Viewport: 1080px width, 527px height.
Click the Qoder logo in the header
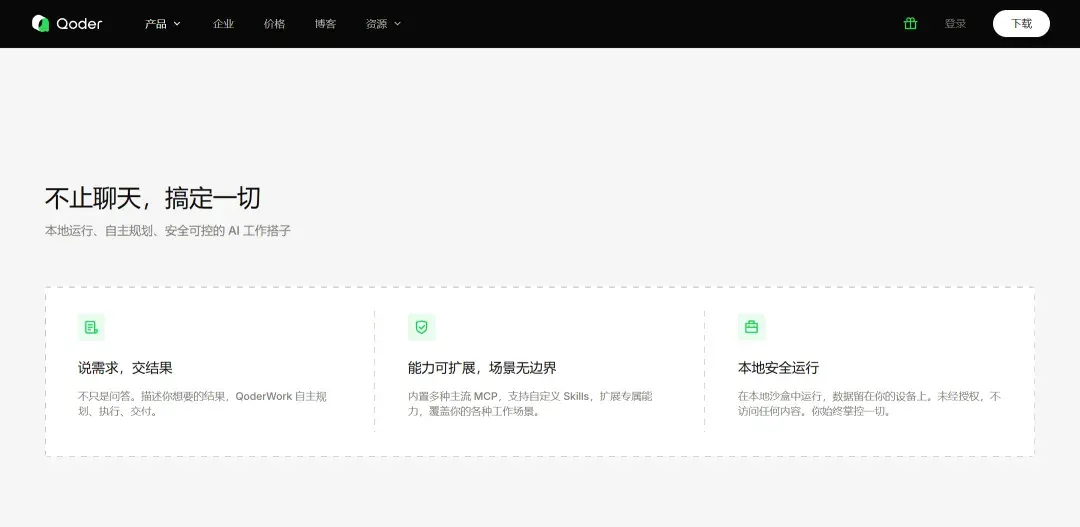(x=67, y=23)
